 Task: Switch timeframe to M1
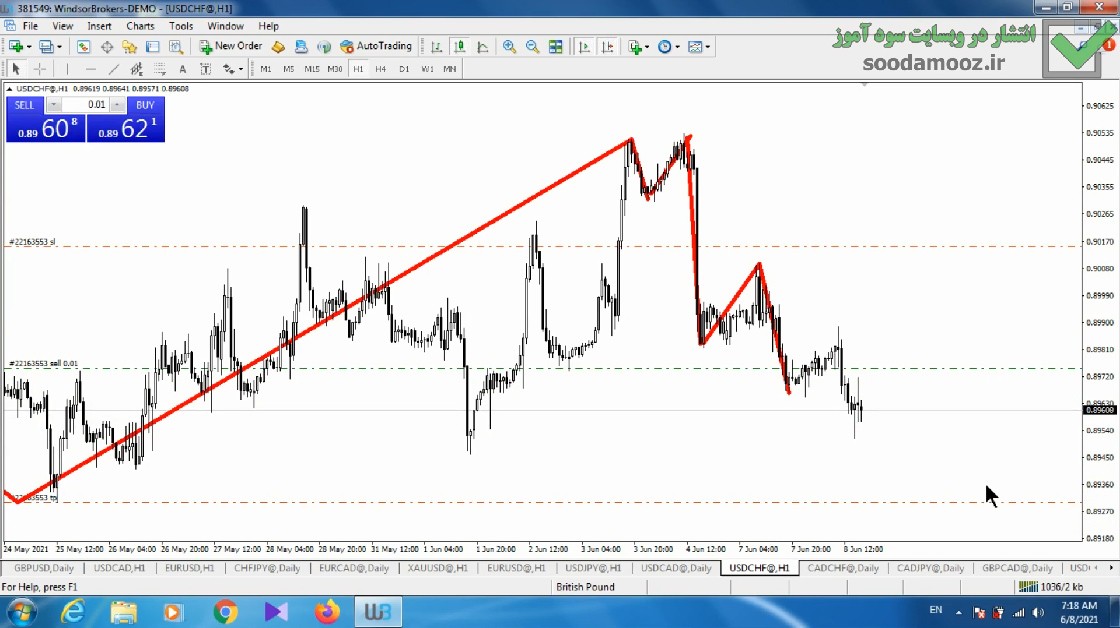point(266,69)
